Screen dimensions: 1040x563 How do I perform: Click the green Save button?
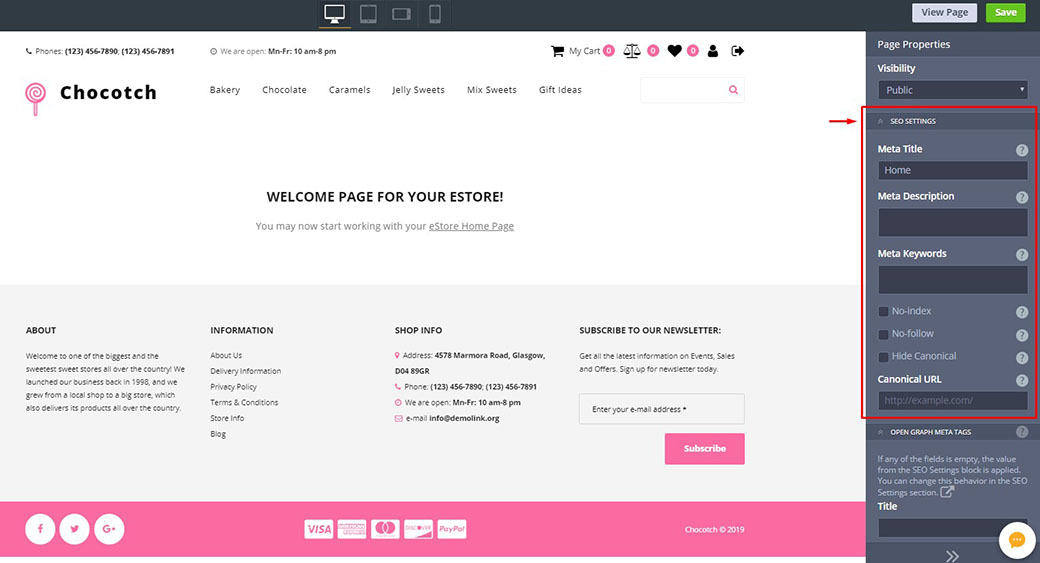(1006, 13)
